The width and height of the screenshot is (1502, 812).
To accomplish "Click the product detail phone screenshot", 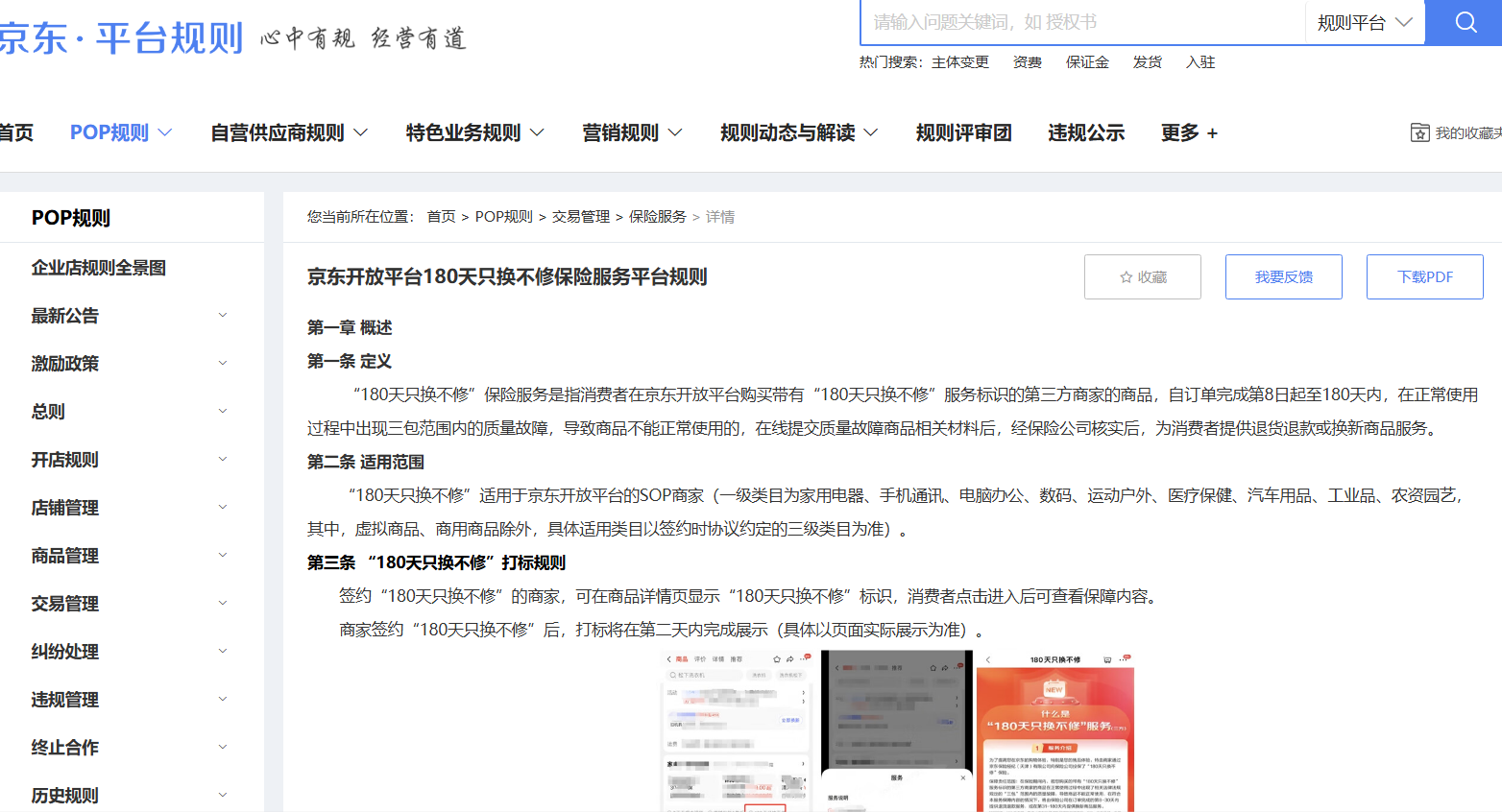I will click(x=738, y=731).
